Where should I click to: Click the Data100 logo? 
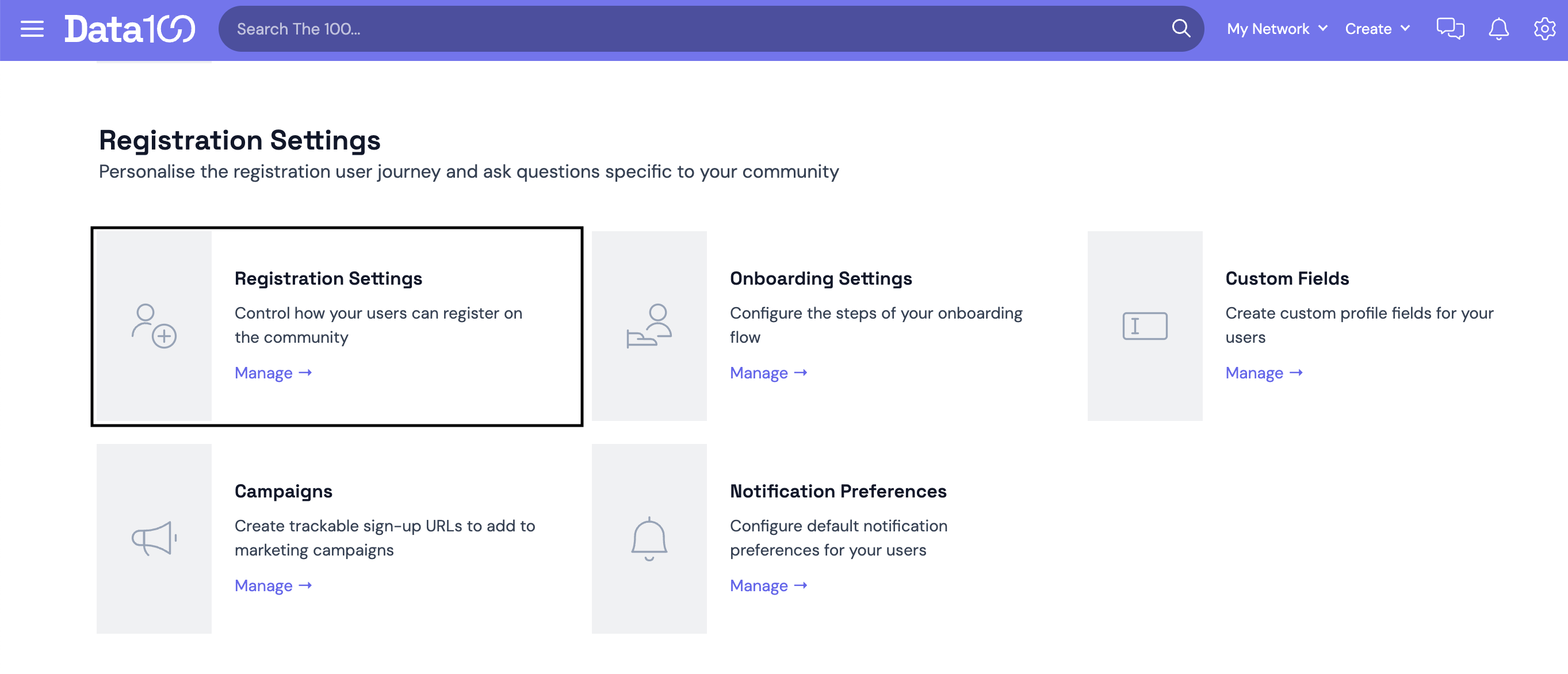point(129,29)
